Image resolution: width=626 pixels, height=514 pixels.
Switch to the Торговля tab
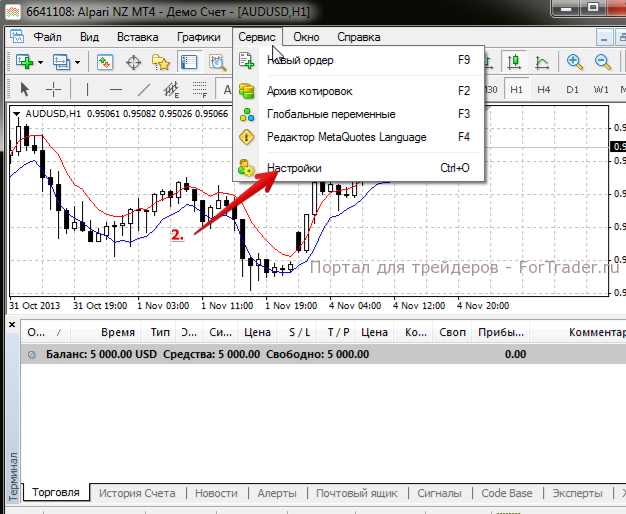pyautogui.click(x=56, y=492)
